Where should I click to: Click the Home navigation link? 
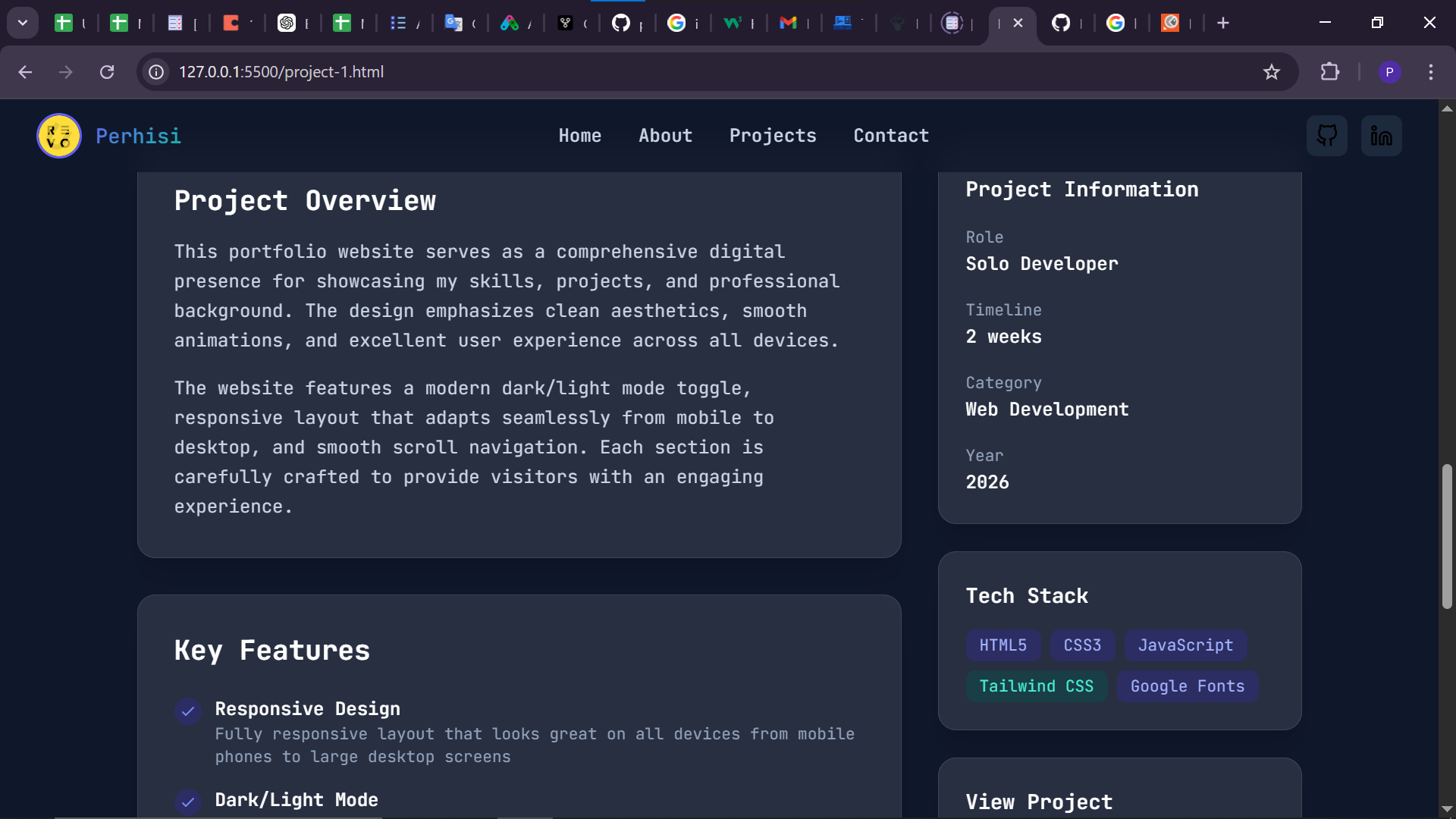(579, 136)
